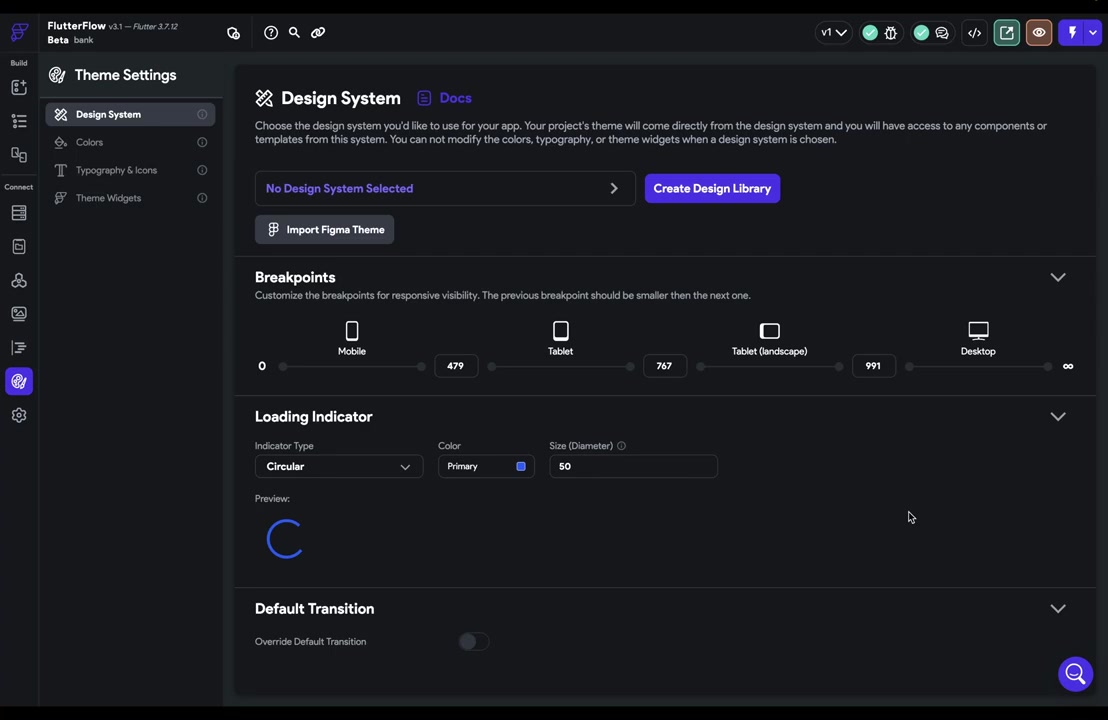Edit the 479 breakpoint value field
Screen dimensions: 1108x720
click(x=456, y=366)
